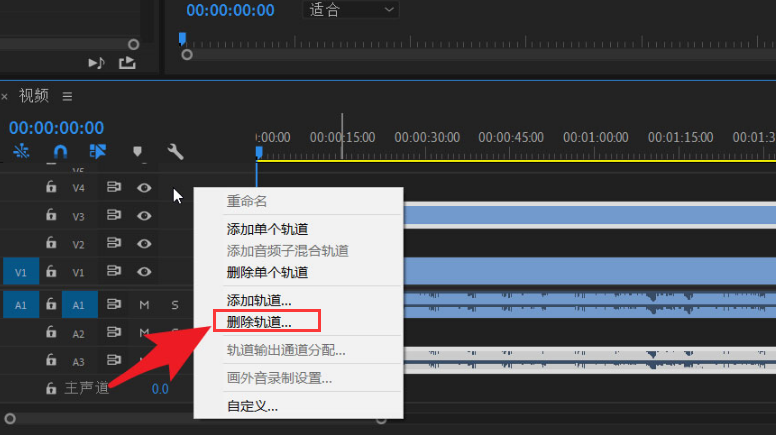Viewport: 776px width, 435px height.
Task: Click timeline playhead marker on ruler
Action: click(x=259, y=152)
